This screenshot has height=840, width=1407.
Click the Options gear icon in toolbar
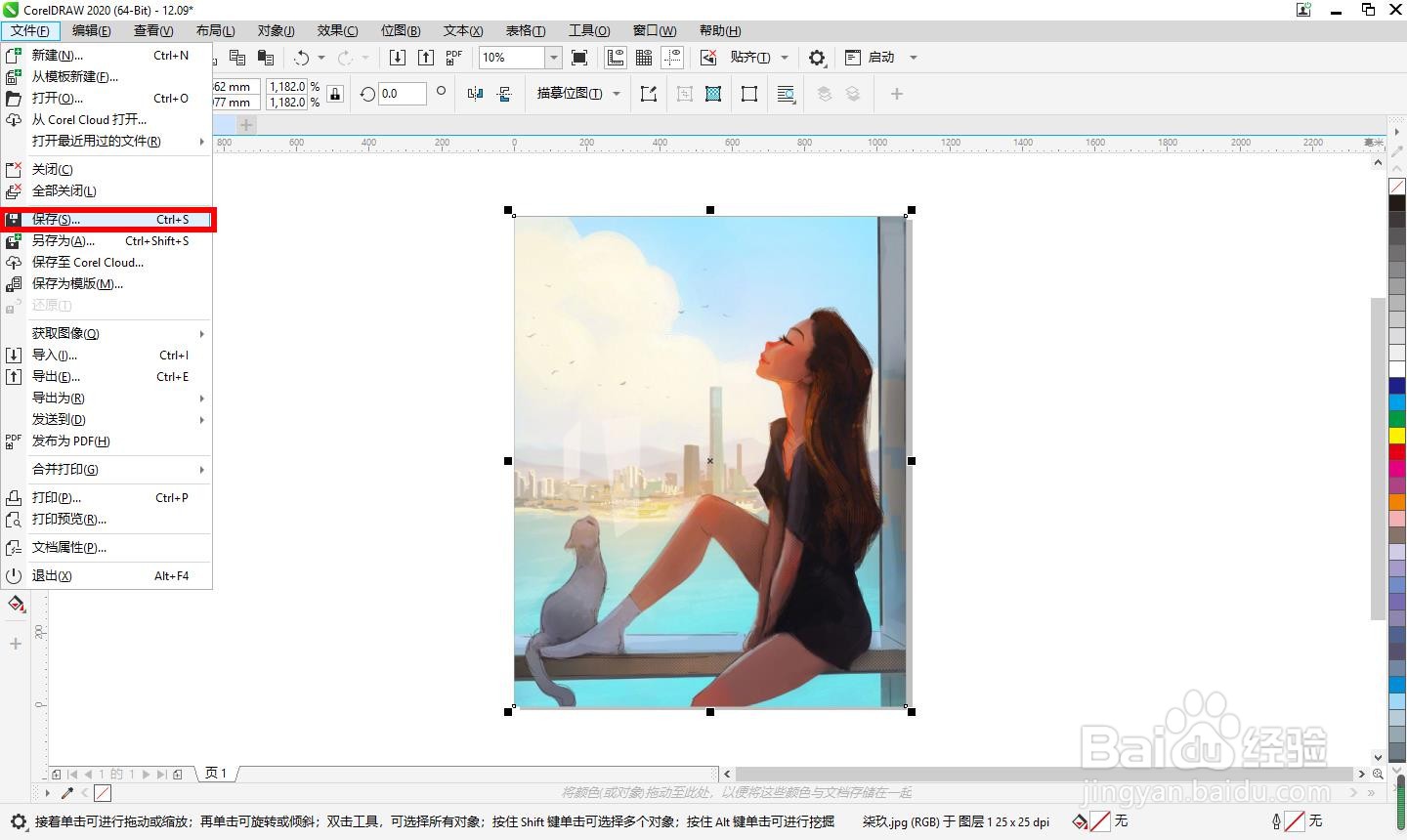pyautogui.click(x=817, y=58)
